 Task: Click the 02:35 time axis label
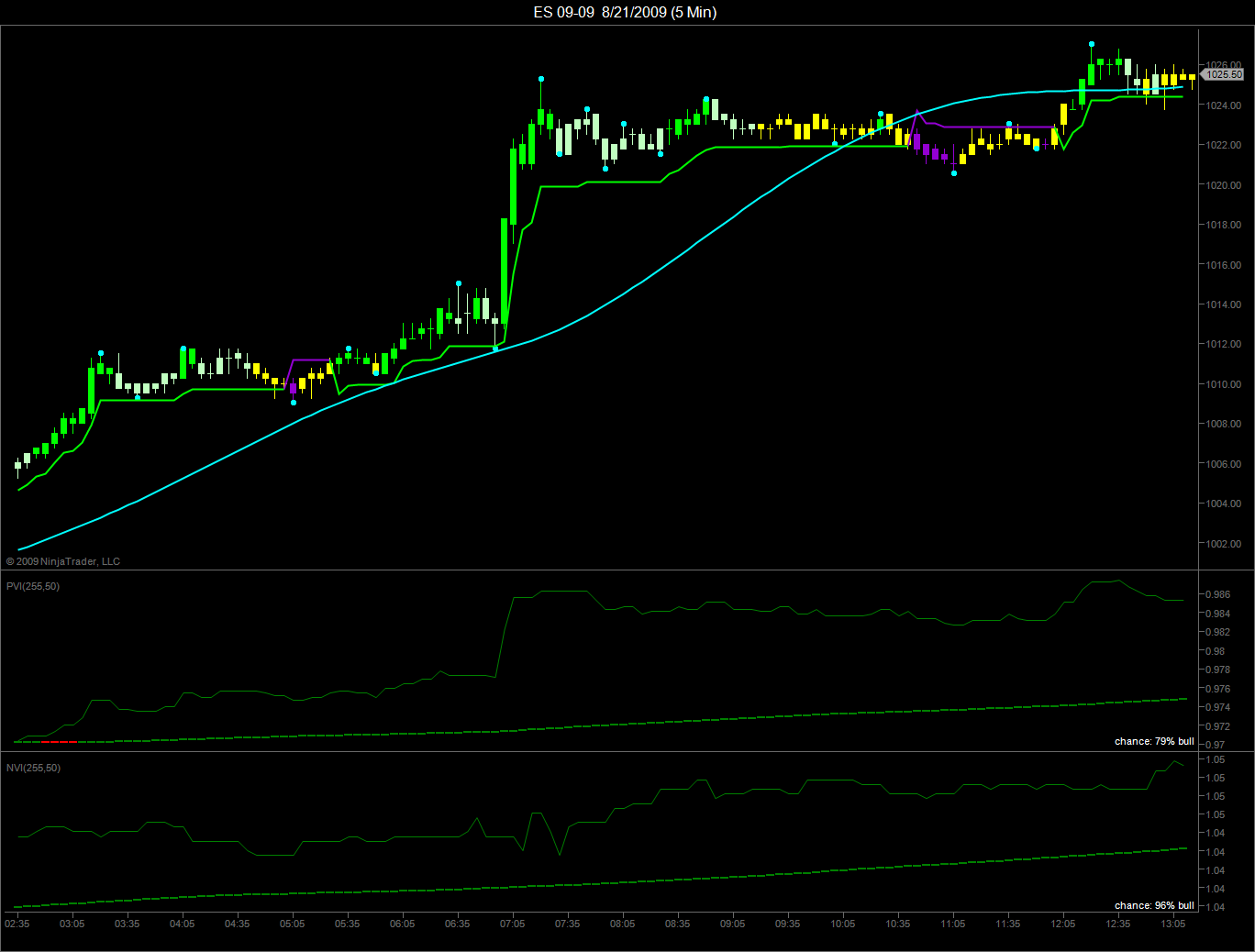(17, 924)
